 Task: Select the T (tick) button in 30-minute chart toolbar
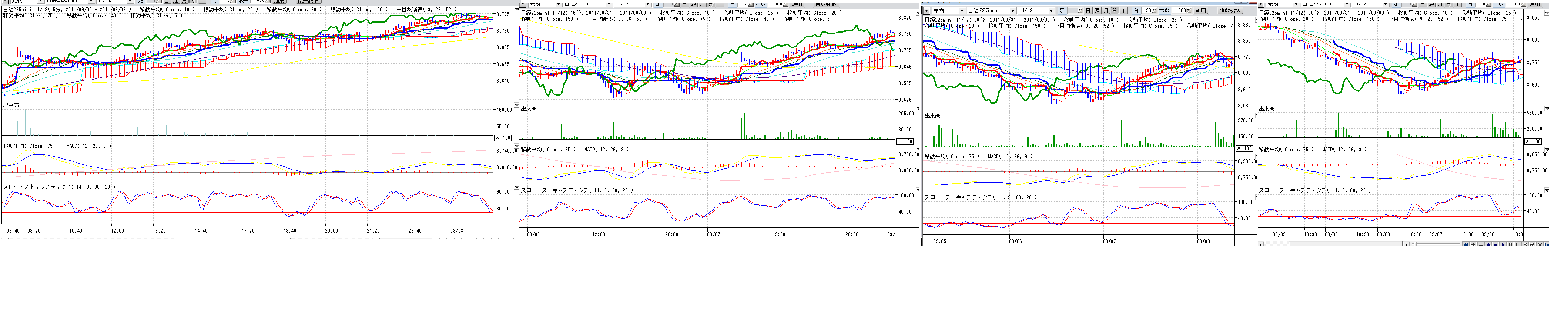1124,11
